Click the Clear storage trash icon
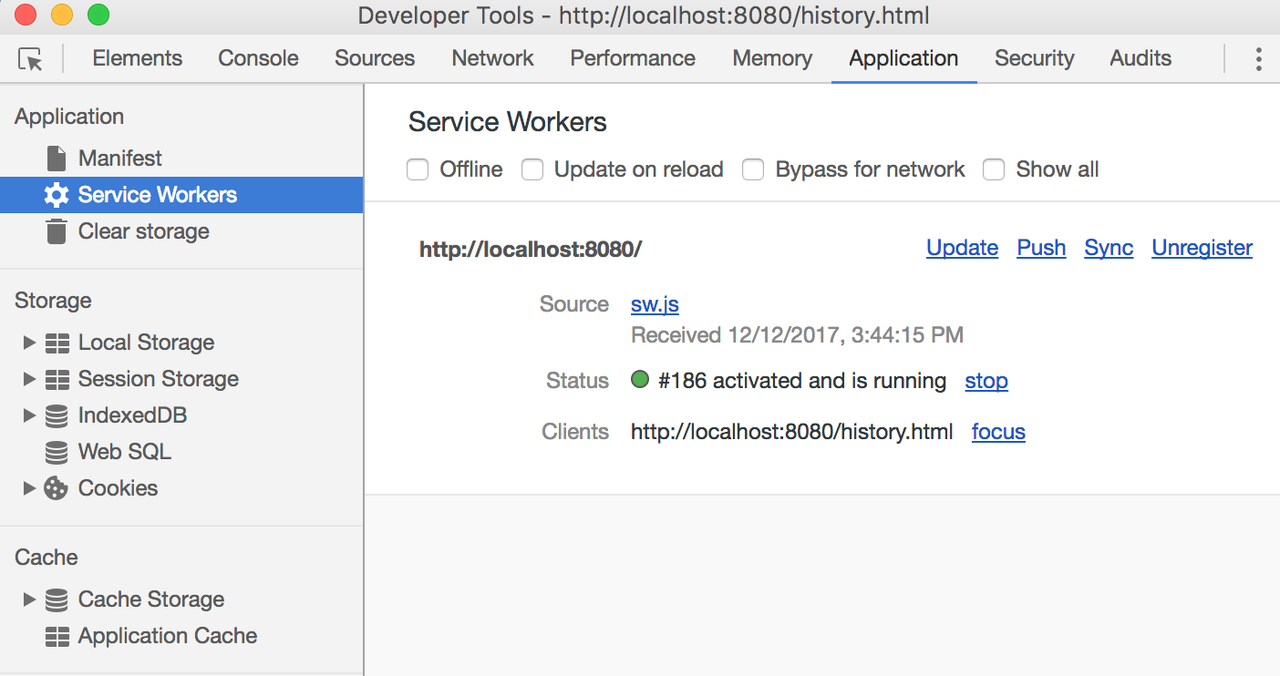The image size is (1280, 676). [x=57, y=231]
